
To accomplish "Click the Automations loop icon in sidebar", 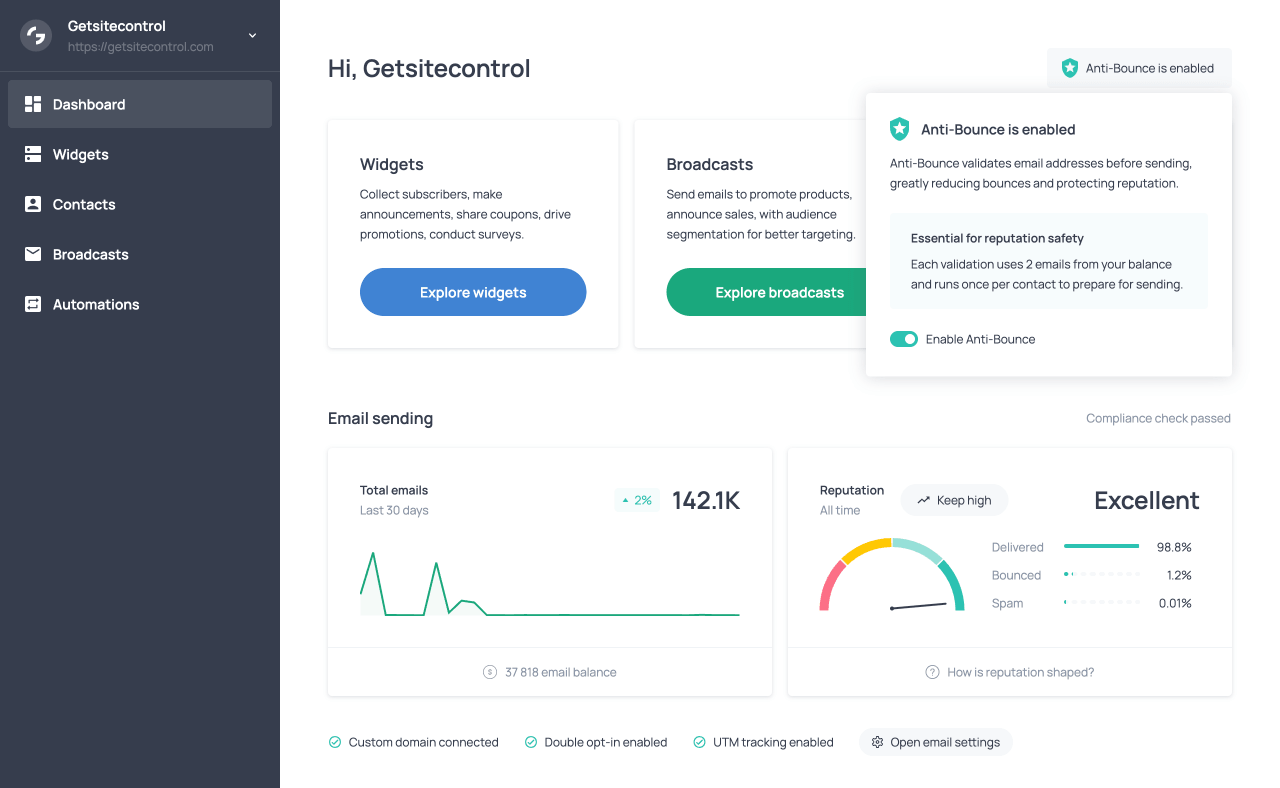I will [33, 304].
